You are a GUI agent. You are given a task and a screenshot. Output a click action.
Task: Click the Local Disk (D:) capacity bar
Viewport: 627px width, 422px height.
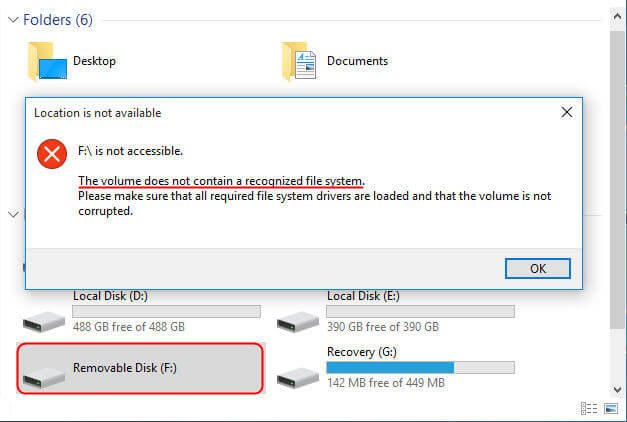click(x=166, y=312)
